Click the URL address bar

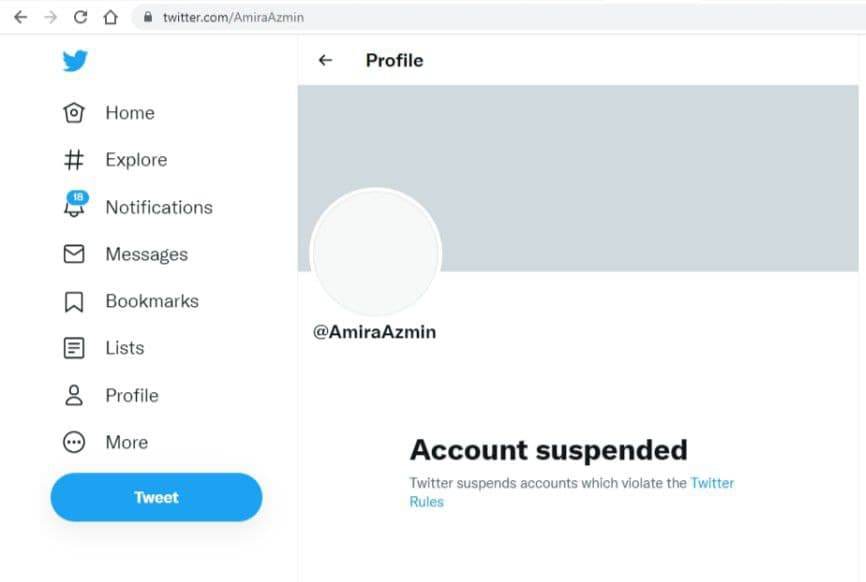coord(400,17)
